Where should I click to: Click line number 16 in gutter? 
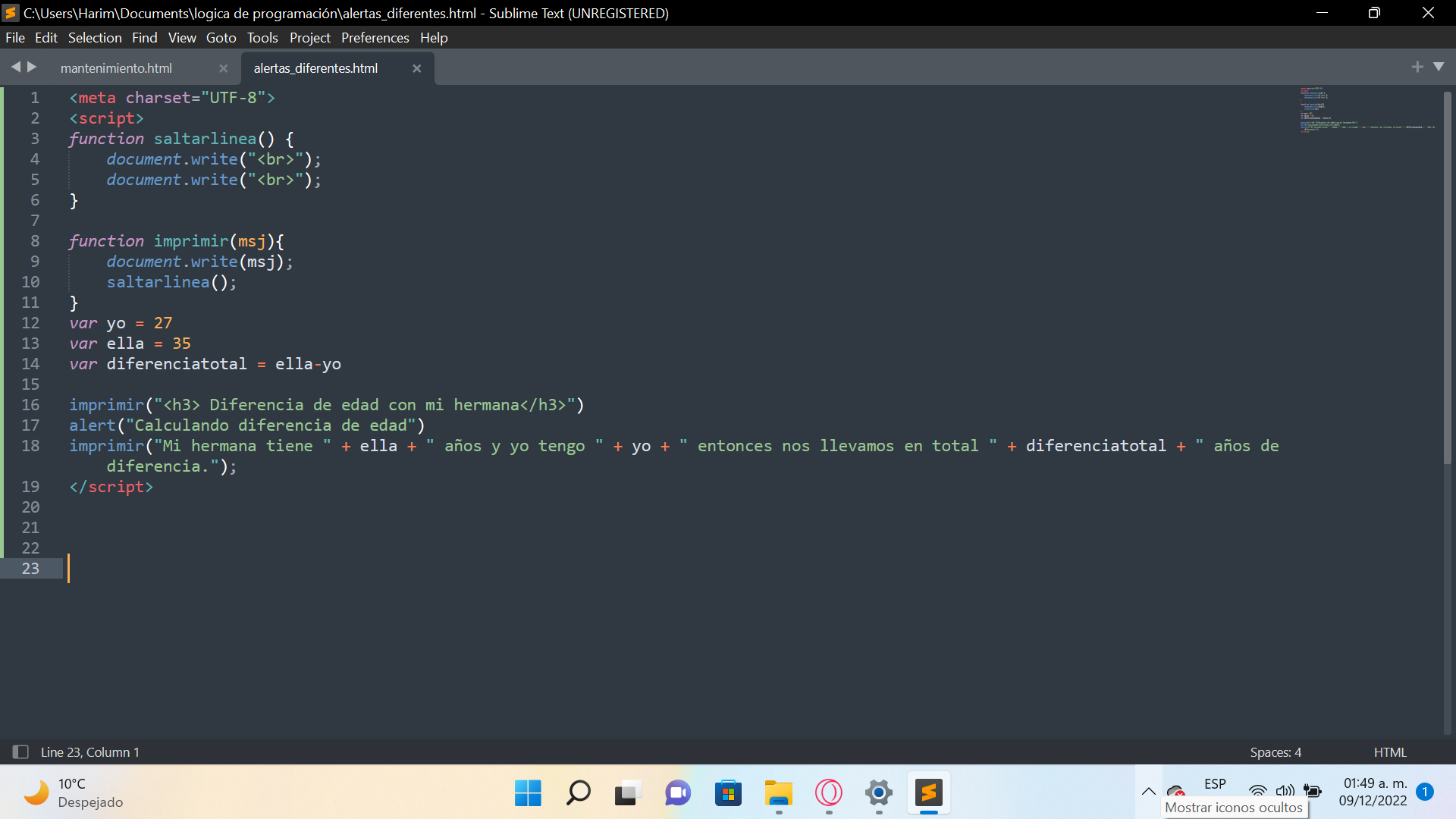pyautogui.click(x=30, y=404)
